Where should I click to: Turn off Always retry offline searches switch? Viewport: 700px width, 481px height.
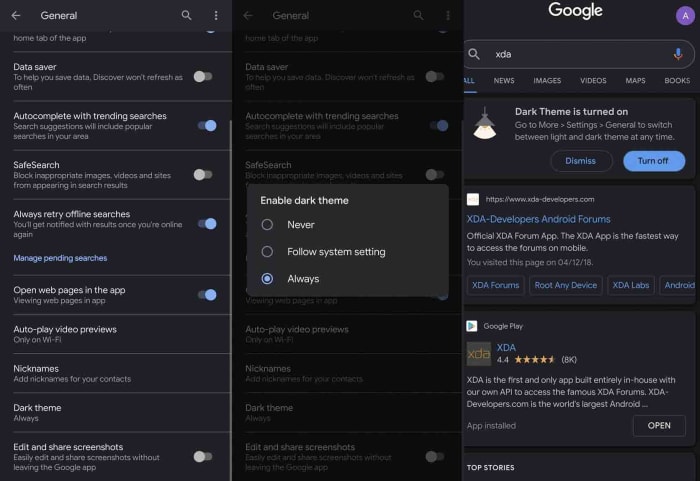tap(207, 224)
